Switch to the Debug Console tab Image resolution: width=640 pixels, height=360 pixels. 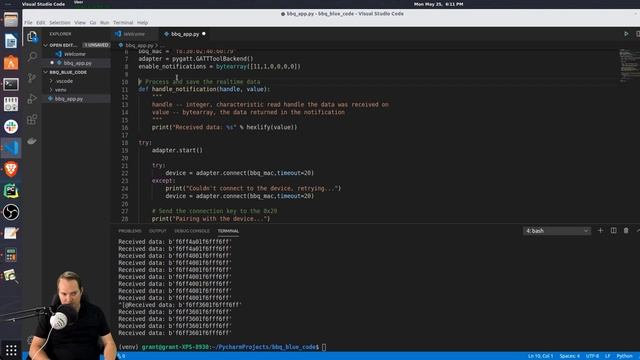click(x=192, y=231)
